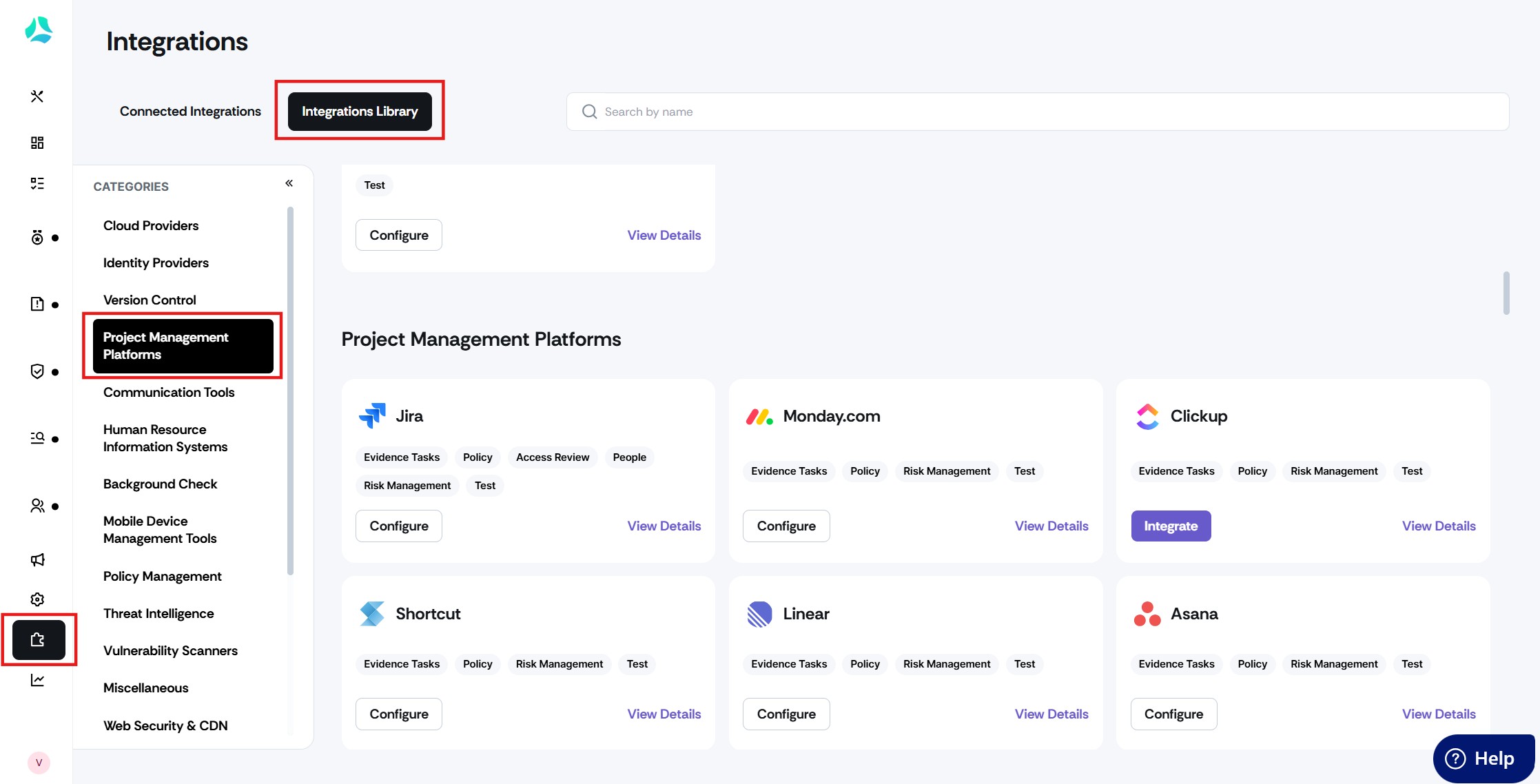Select Communication Tools category
Viewport: 1540px width, 784px height.
coord(169,393)
